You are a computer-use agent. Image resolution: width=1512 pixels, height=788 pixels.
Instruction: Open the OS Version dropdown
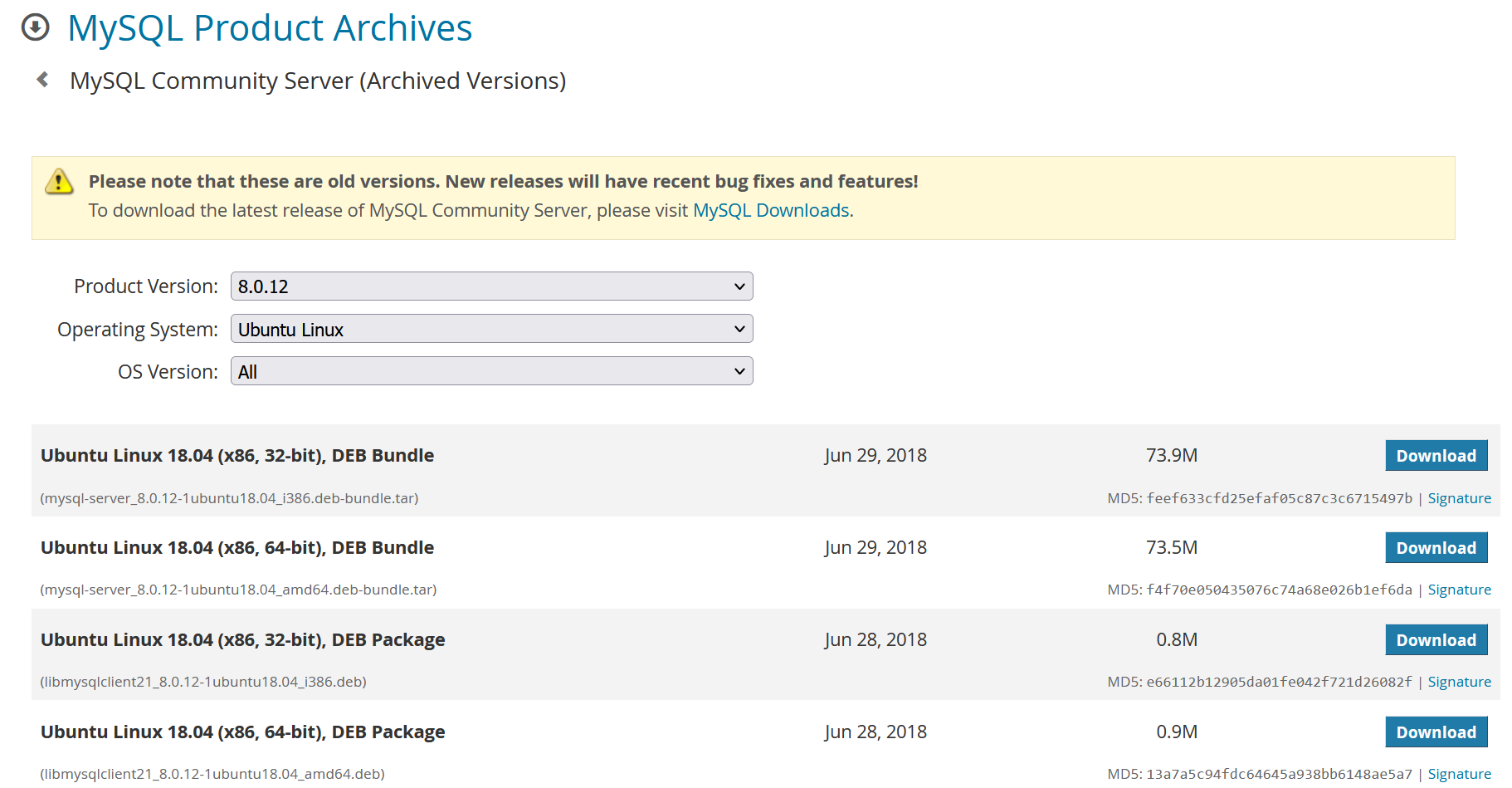(492, 371)
